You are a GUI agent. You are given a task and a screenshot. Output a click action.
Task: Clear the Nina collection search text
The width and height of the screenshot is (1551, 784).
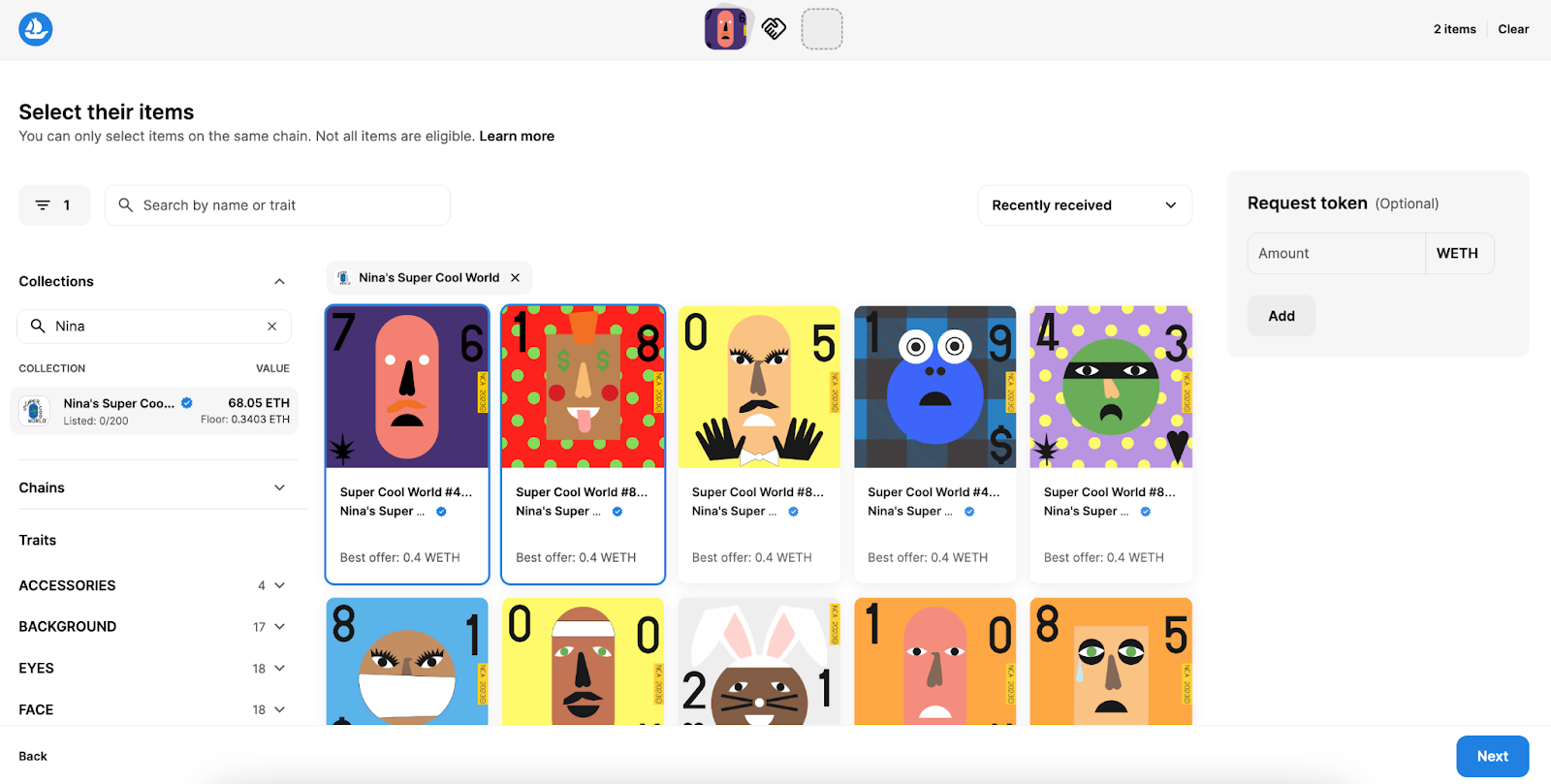point(272,327)
